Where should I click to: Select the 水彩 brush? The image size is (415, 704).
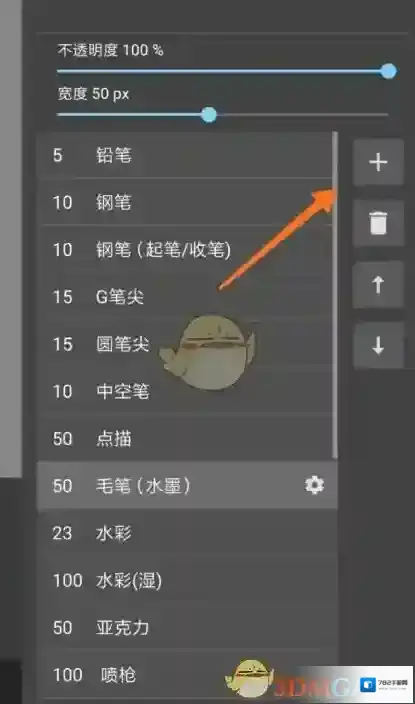coord(186,534)
